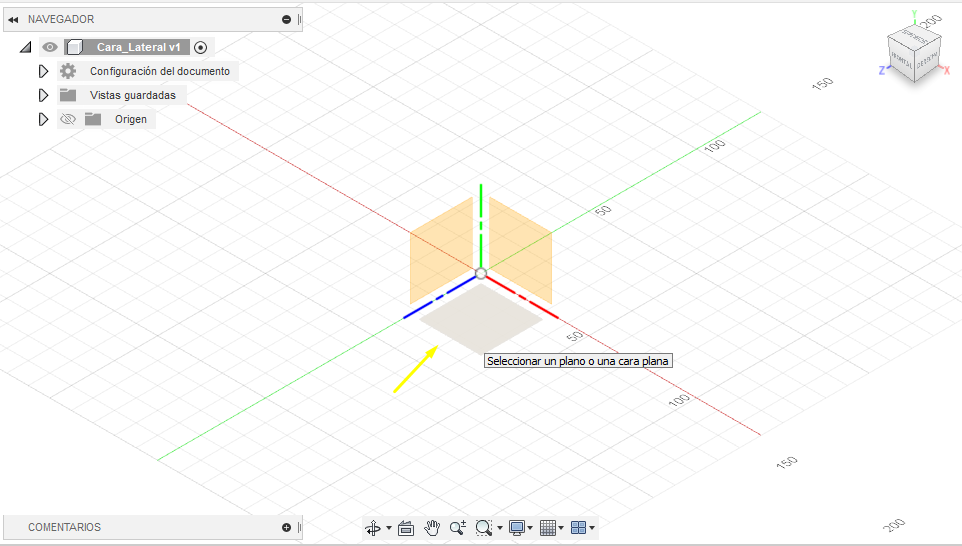Expand the Viewports dropdown arrow
The image size is (962, 546).
click(592, 528)
